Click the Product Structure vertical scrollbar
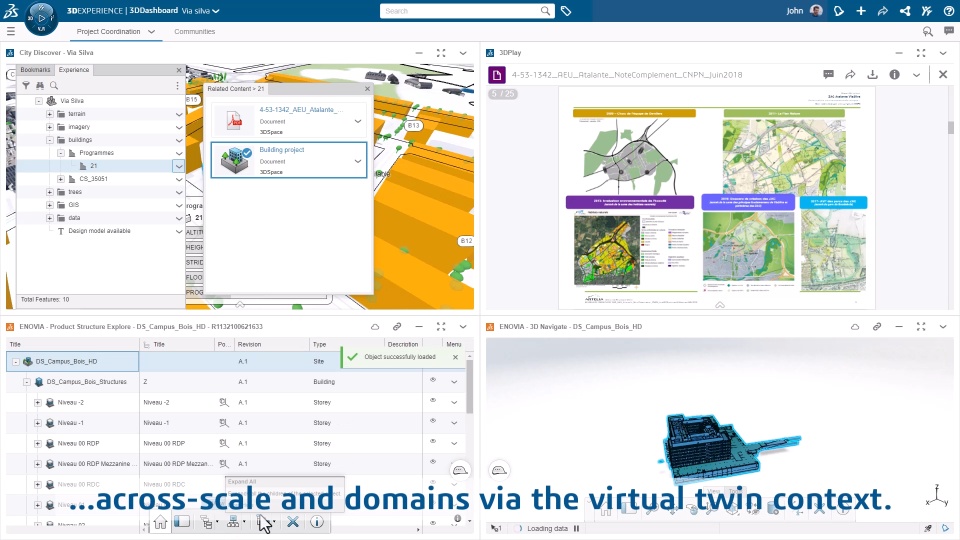 point(470,386)
